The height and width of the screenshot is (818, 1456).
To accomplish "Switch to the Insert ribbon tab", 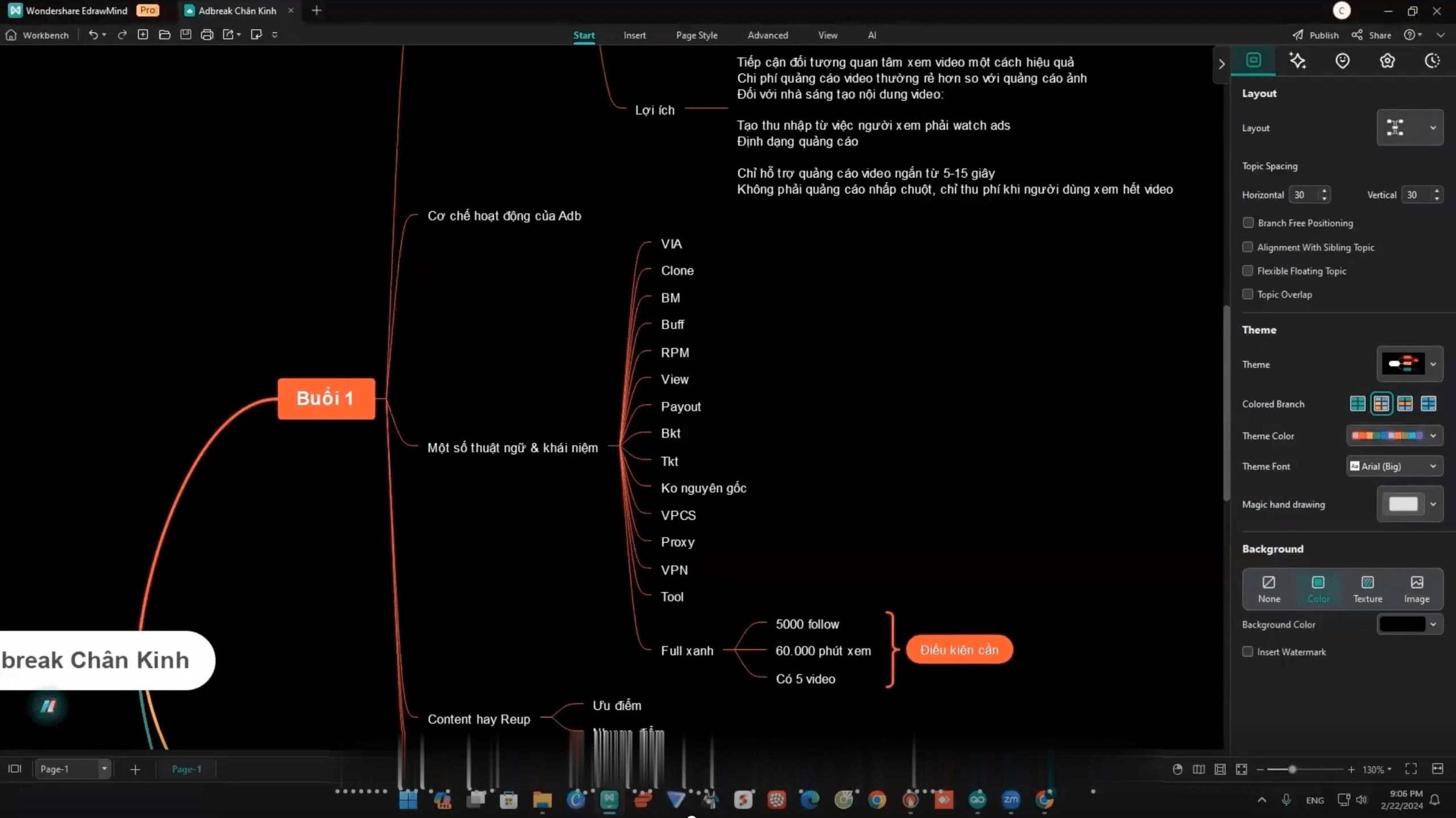I will tap(635, 35).
